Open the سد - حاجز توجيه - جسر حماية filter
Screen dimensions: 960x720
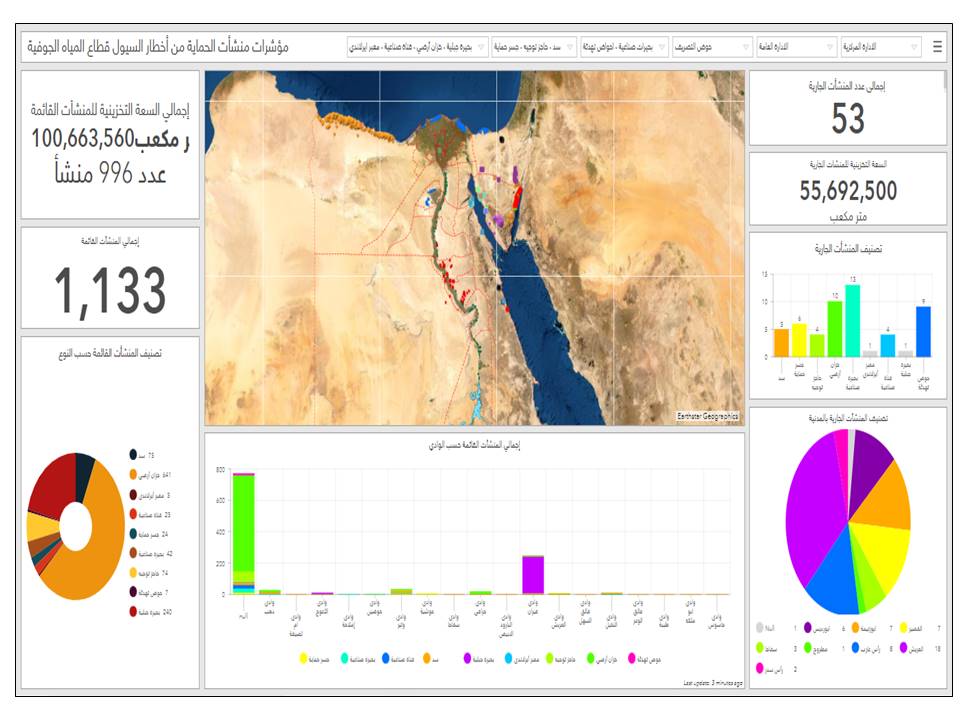coord(535,47)
